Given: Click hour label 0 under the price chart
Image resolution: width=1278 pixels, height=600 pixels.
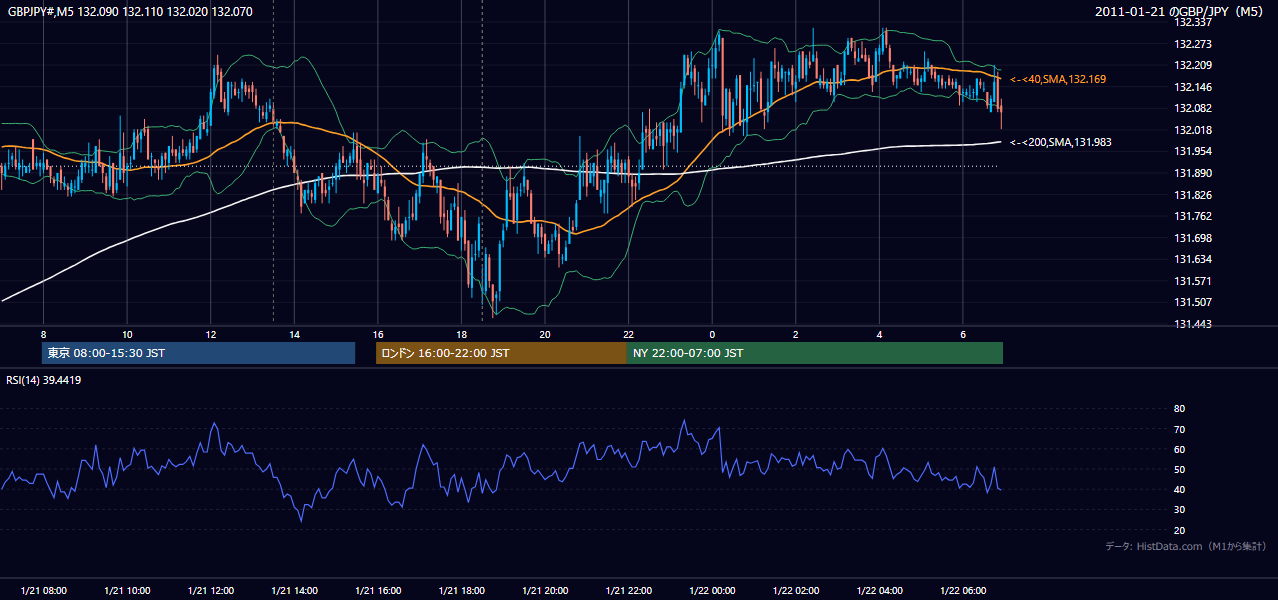Looking at the screenshot, I should click(x=712, y=334).
